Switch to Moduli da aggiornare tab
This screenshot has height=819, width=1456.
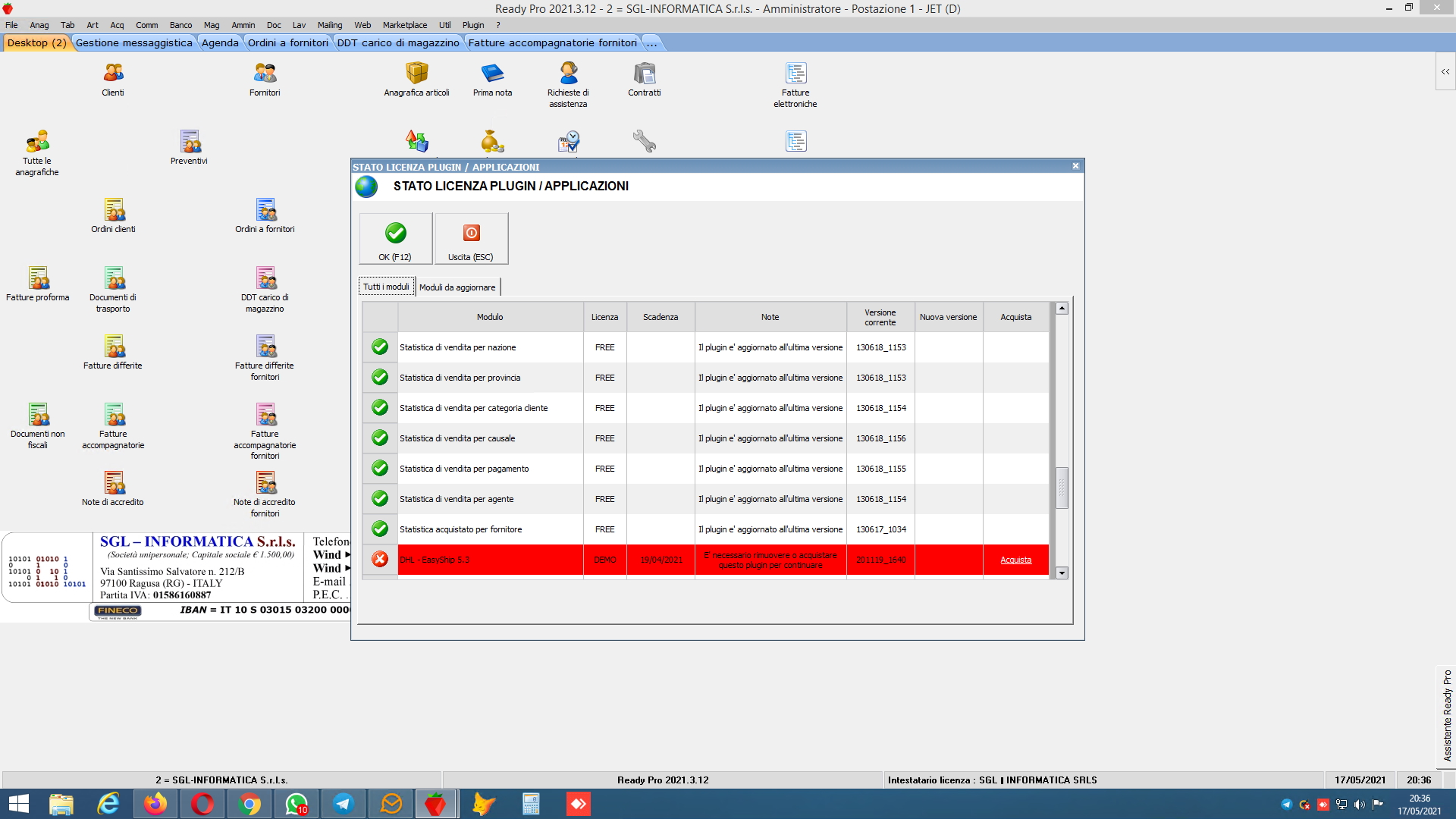click(457, 287)
